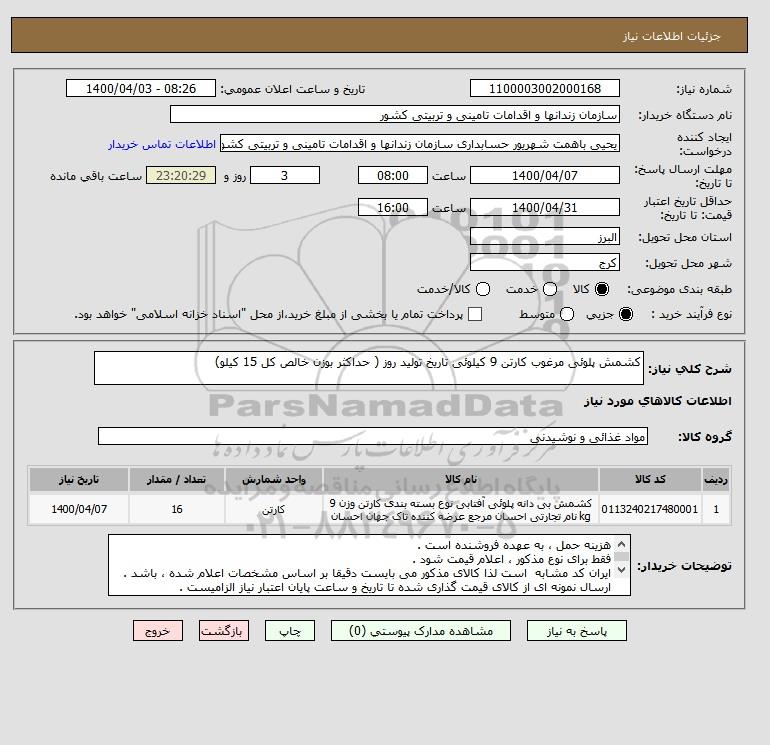Click row number 1 cell

716,509
